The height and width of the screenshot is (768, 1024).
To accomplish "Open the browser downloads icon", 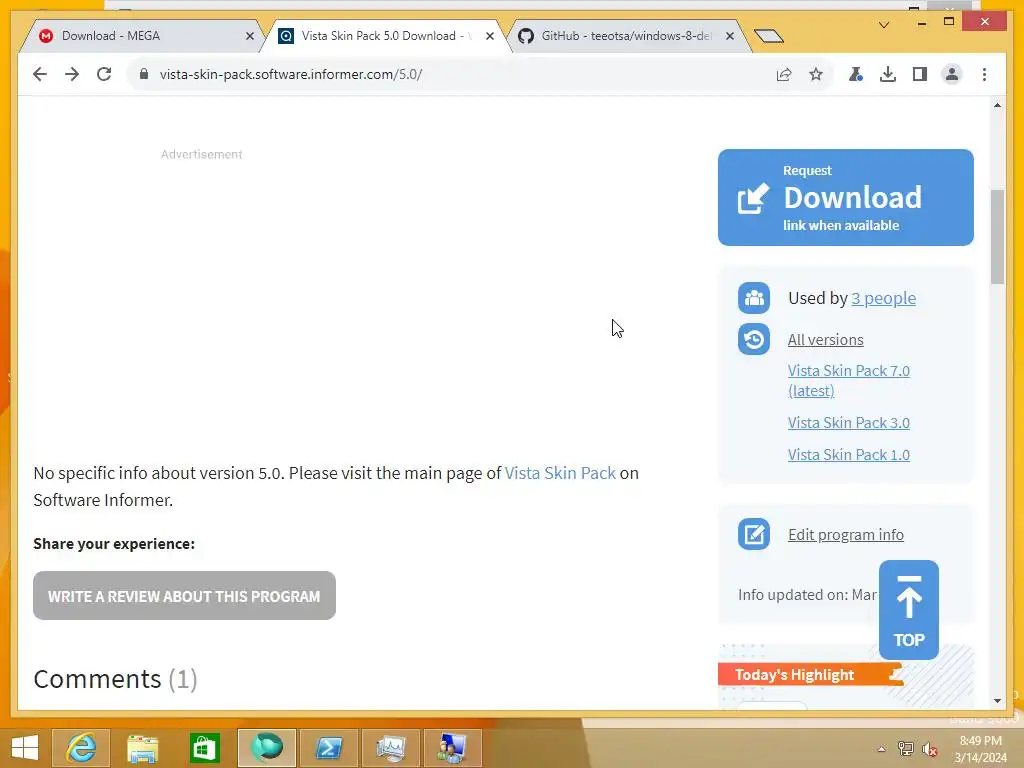I will [888, 74].
